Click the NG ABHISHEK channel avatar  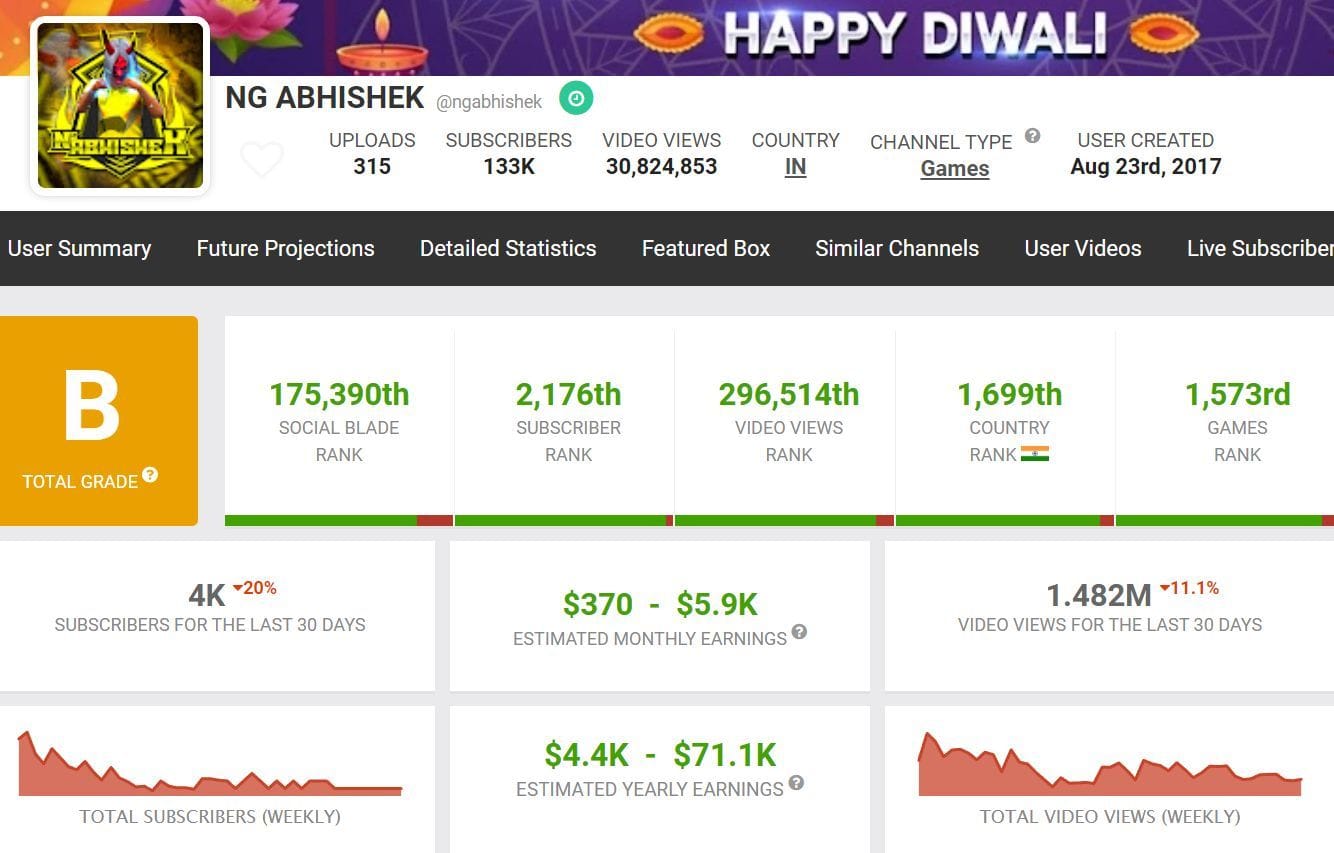[119, 105]
